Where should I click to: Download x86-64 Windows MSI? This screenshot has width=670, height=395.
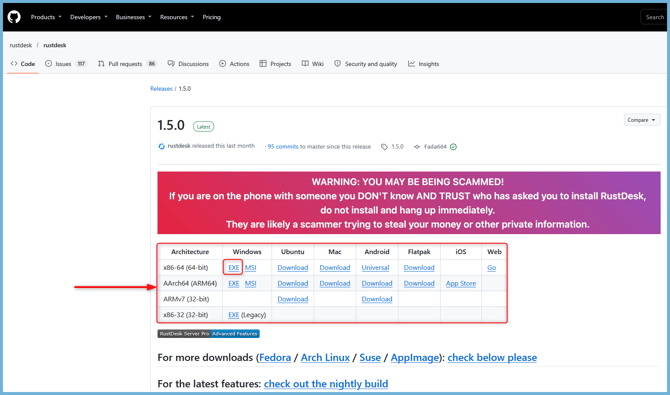pos(250,268)
